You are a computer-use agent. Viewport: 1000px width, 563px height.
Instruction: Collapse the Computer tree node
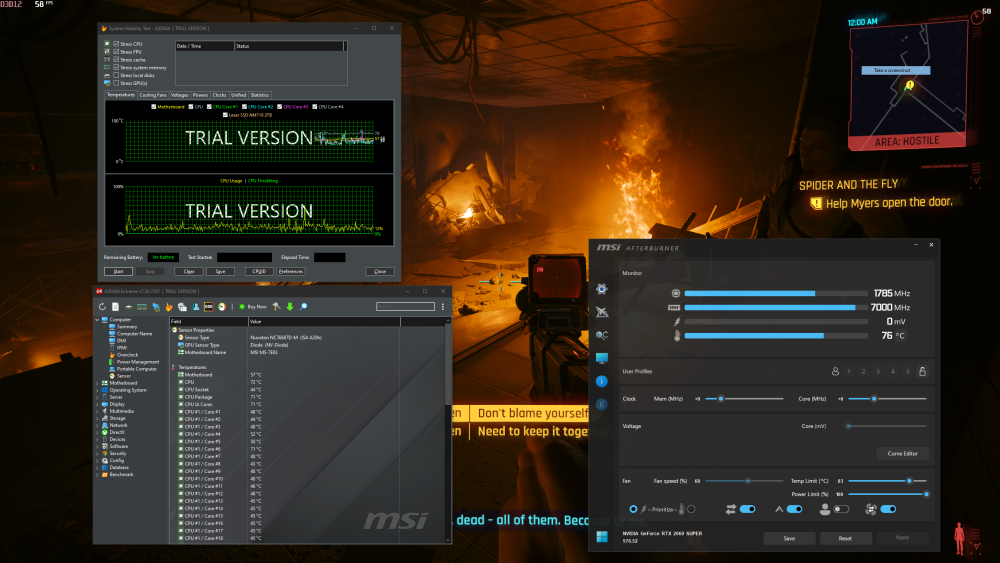tap(98, 319)
